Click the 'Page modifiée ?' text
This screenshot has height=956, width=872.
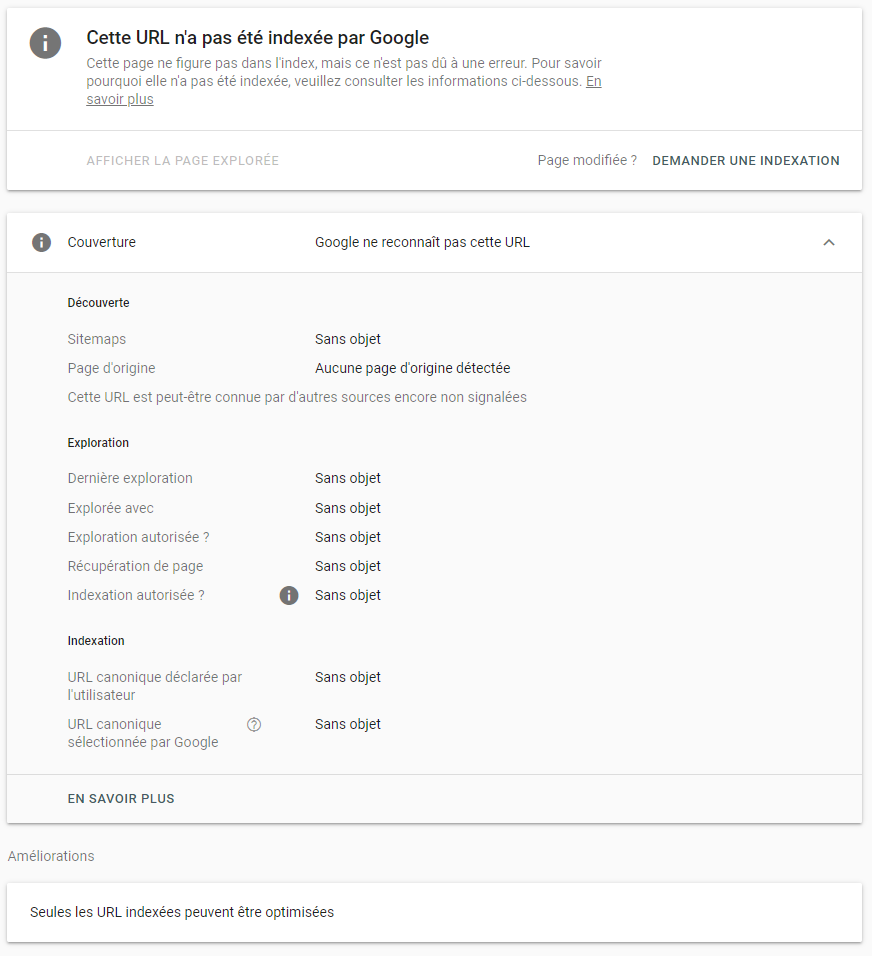coord(587,160)
